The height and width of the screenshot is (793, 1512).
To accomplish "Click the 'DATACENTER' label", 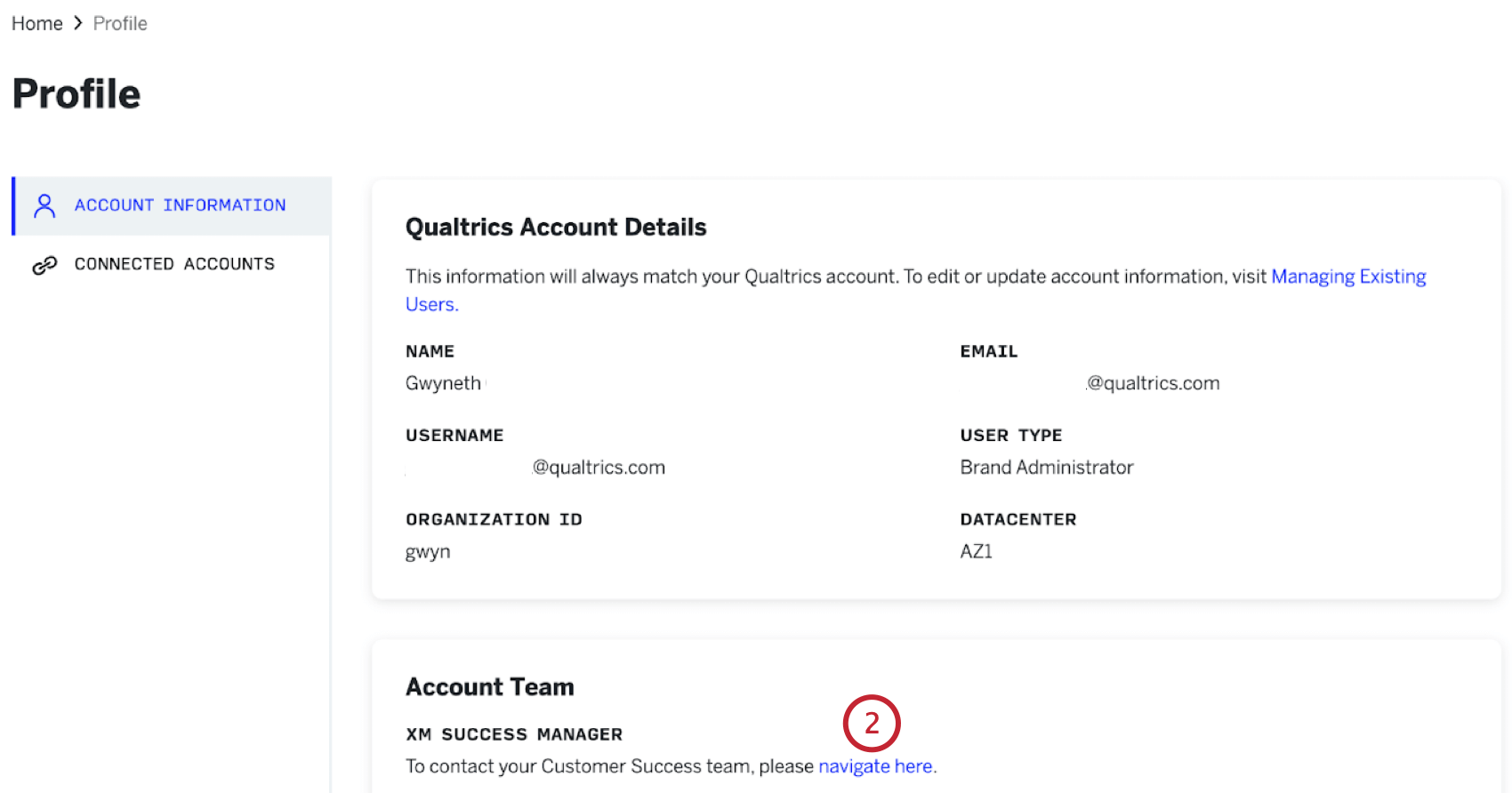I will click(1018, 519).
